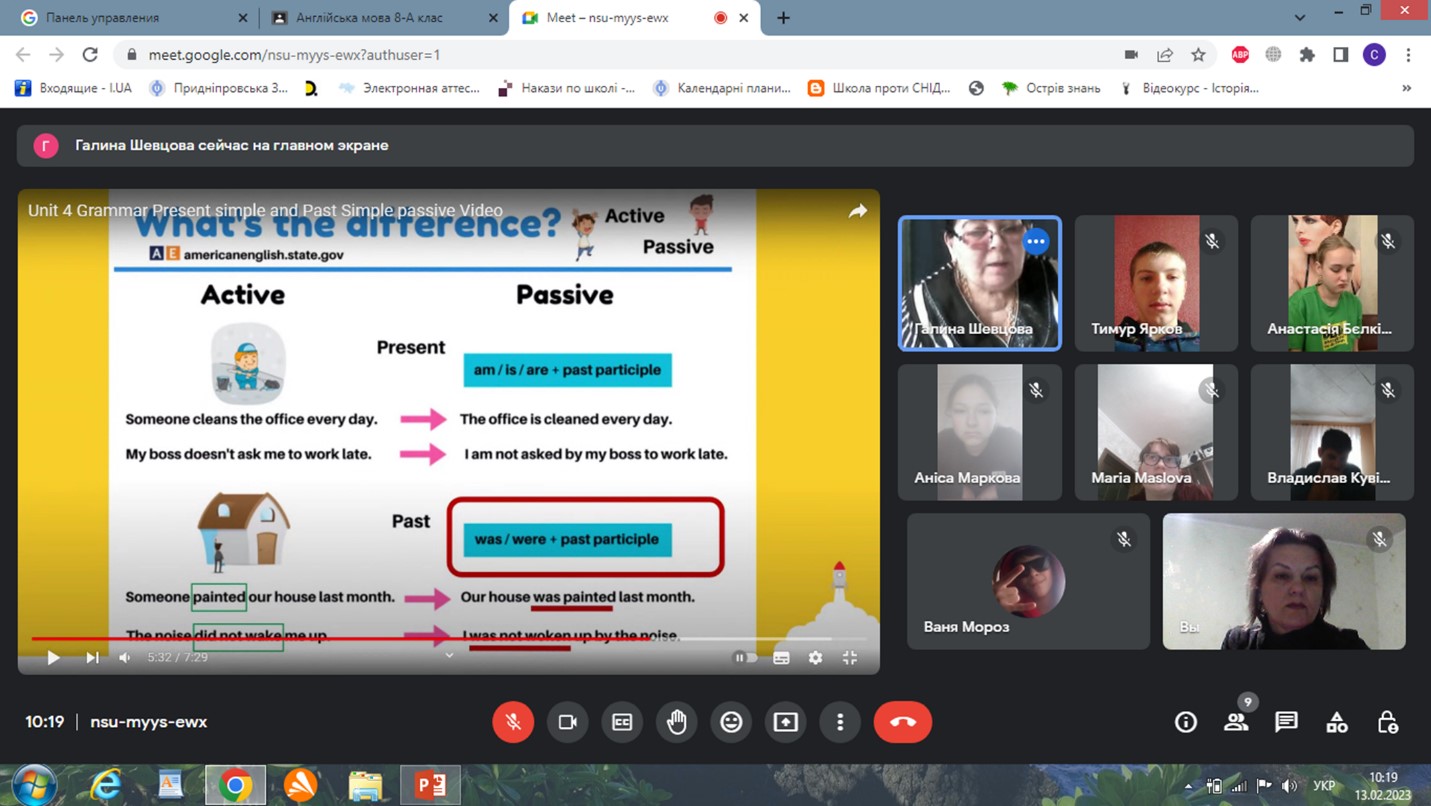Expand the hidden bookmarks chevron
This screenshot has height=806, width=1431.
[x=1406, y=88]
